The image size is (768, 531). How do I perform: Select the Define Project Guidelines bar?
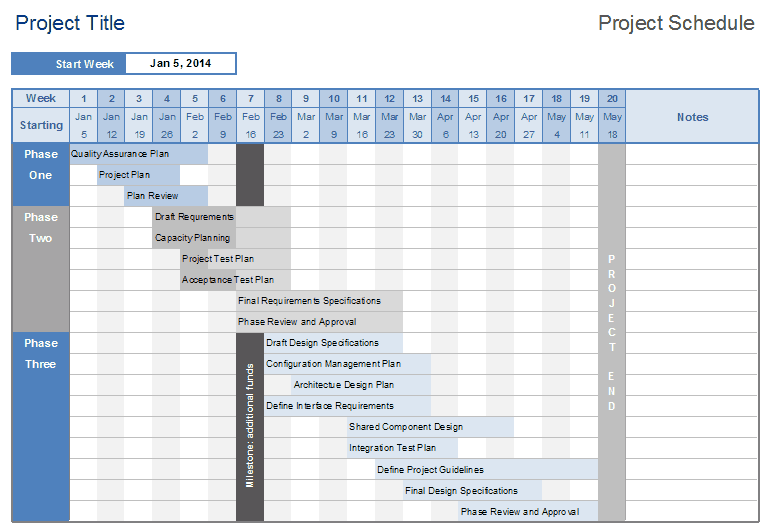point(487,470)
